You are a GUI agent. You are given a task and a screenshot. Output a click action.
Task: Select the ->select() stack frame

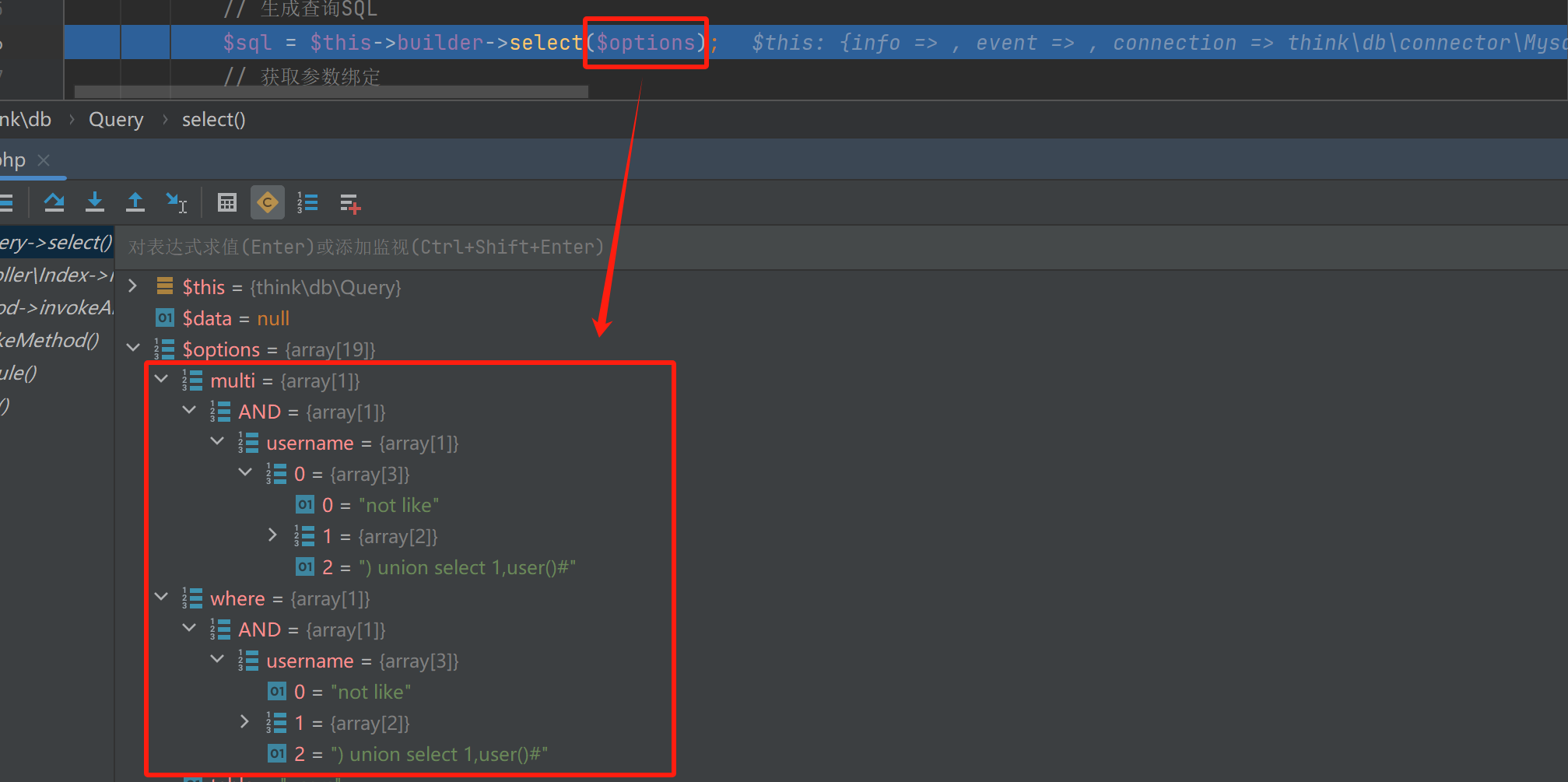(56, 243)
